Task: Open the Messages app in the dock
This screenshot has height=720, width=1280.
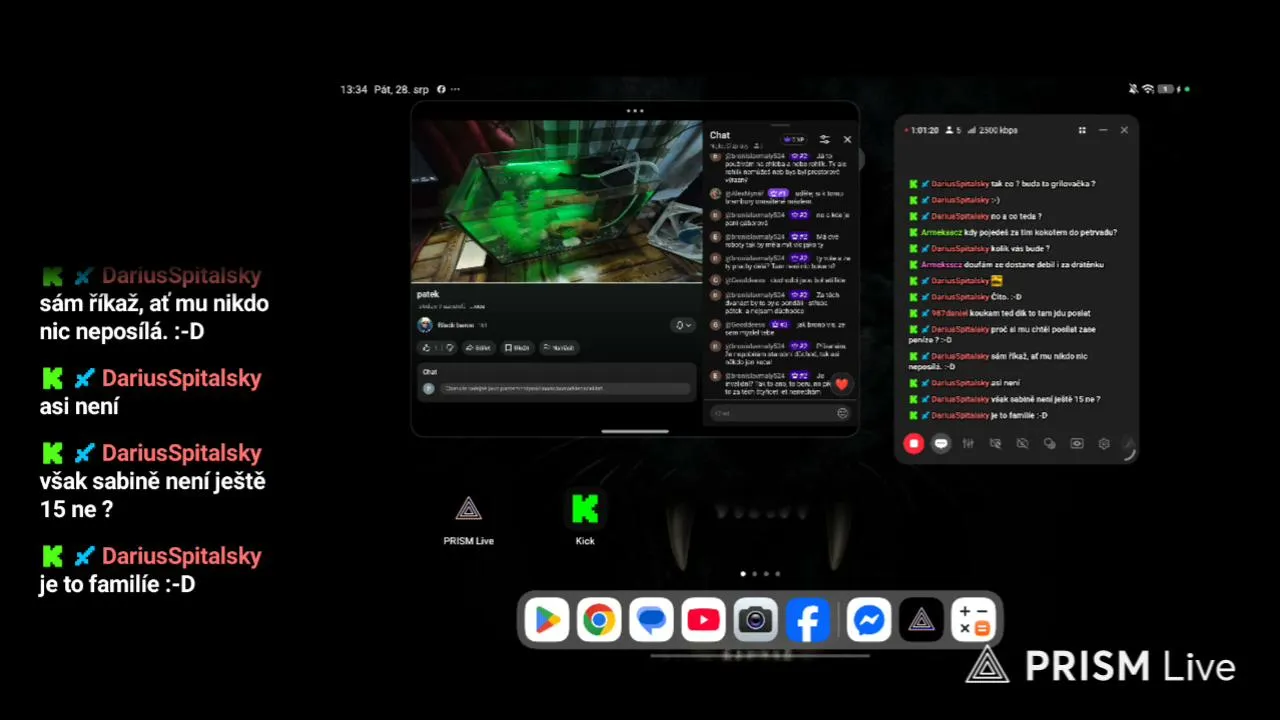Action: 651,621
